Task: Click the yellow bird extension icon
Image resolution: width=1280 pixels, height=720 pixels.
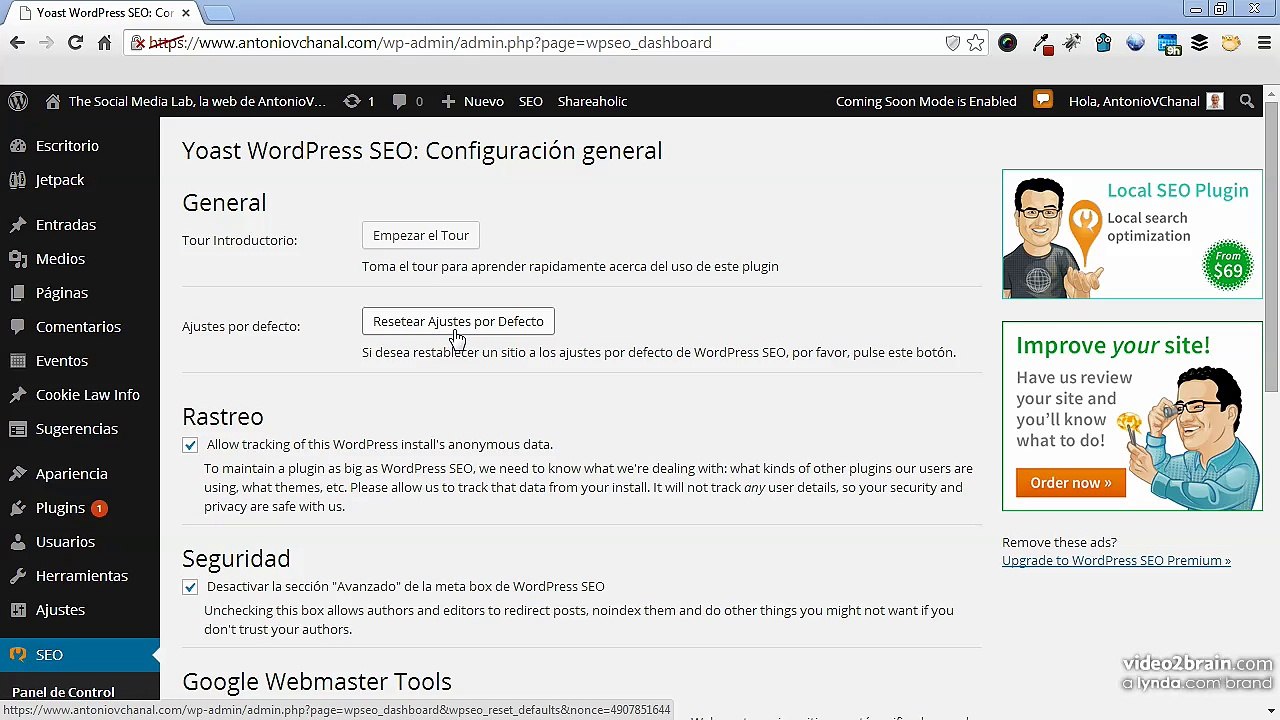Action: (1231, 43)
